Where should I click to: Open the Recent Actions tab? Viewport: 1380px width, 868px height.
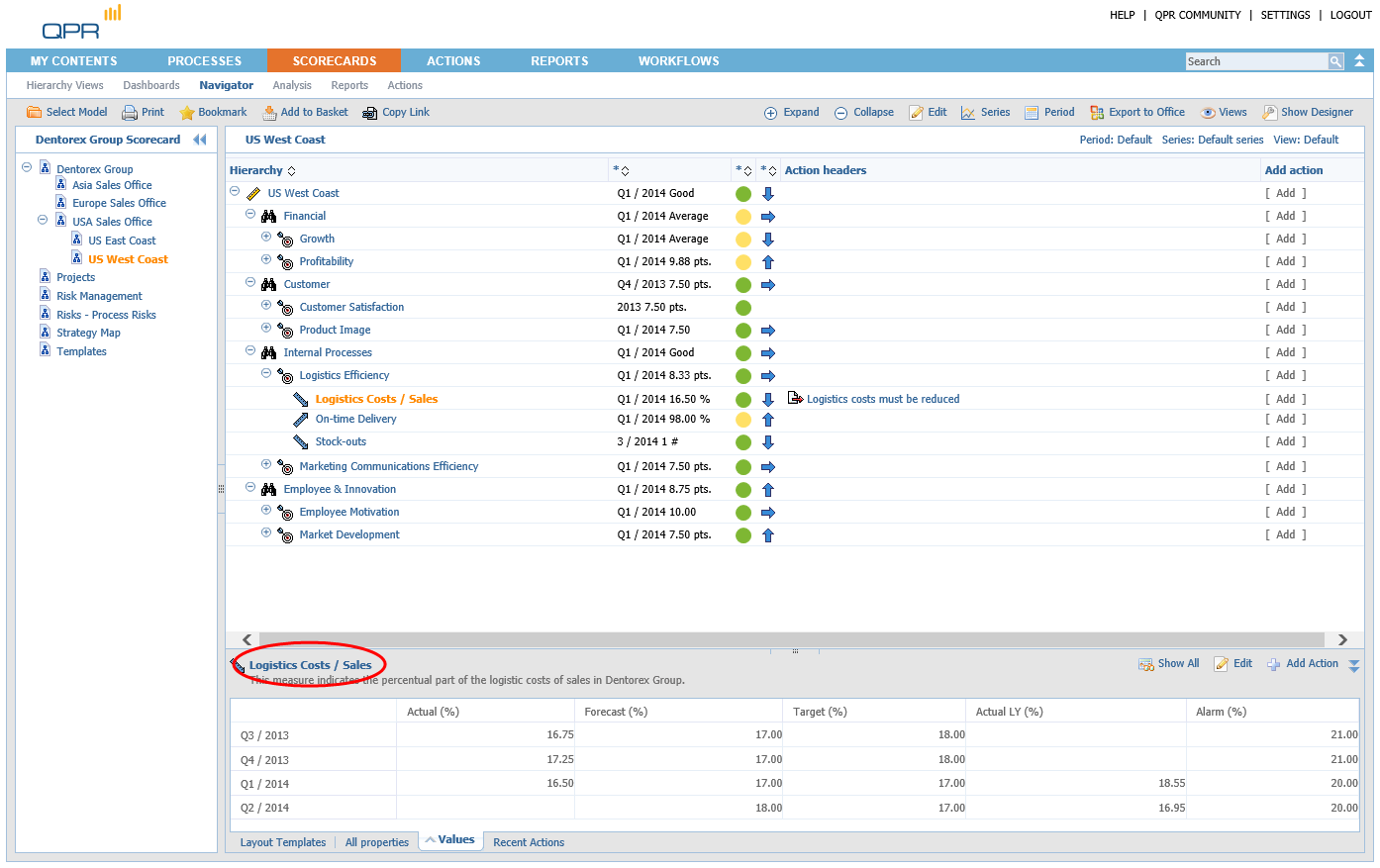[x=529, y=842]
